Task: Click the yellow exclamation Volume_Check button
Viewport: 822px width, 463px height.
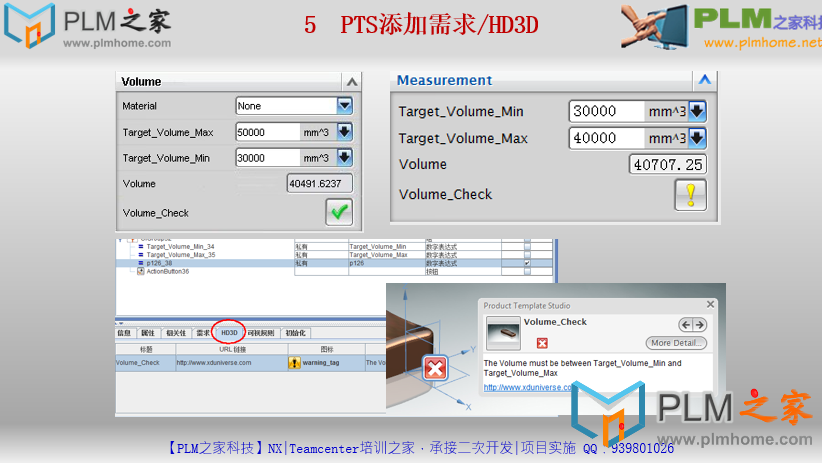Action: 690,195
